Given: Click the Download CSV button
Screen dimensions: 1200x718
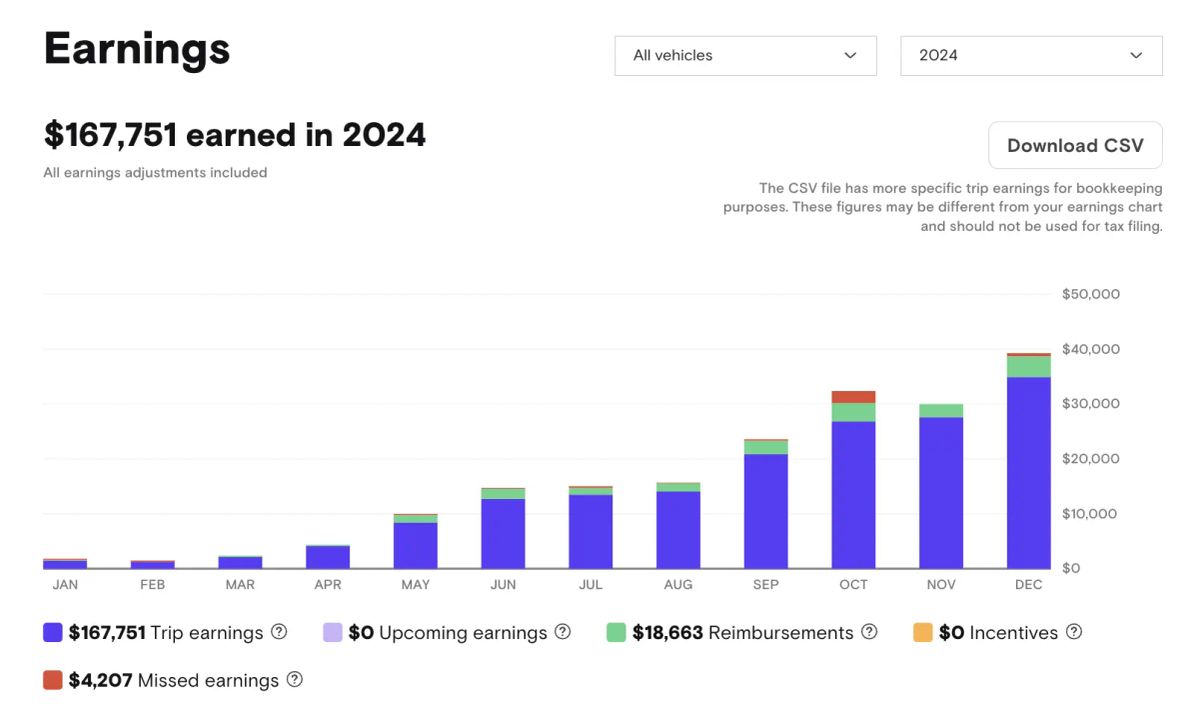Looking at the screenshot, I should pos(1075,145).
